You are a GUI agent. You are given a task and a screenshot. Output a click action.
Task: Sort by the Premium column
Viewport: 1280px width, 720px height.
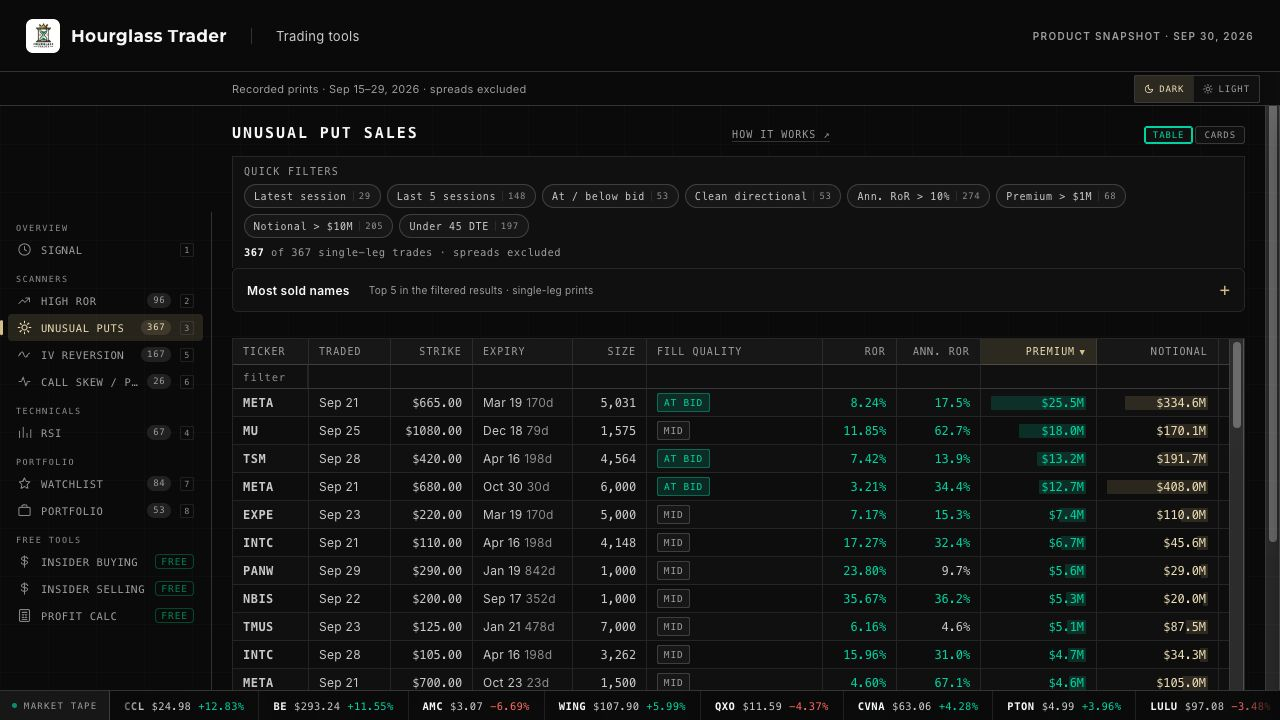[x=1038, y=351]
